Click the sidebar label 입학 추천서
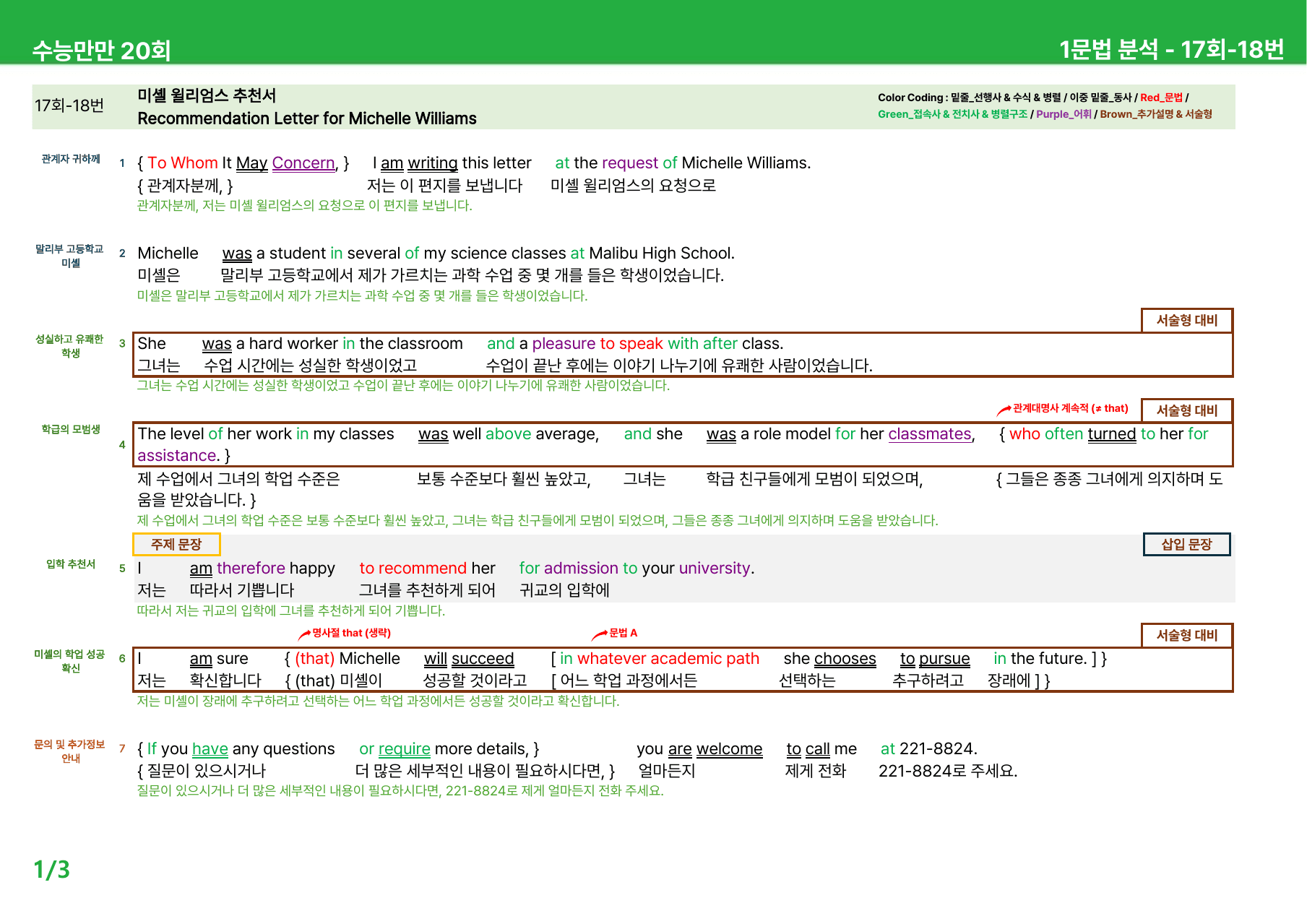 coord(71,564)
